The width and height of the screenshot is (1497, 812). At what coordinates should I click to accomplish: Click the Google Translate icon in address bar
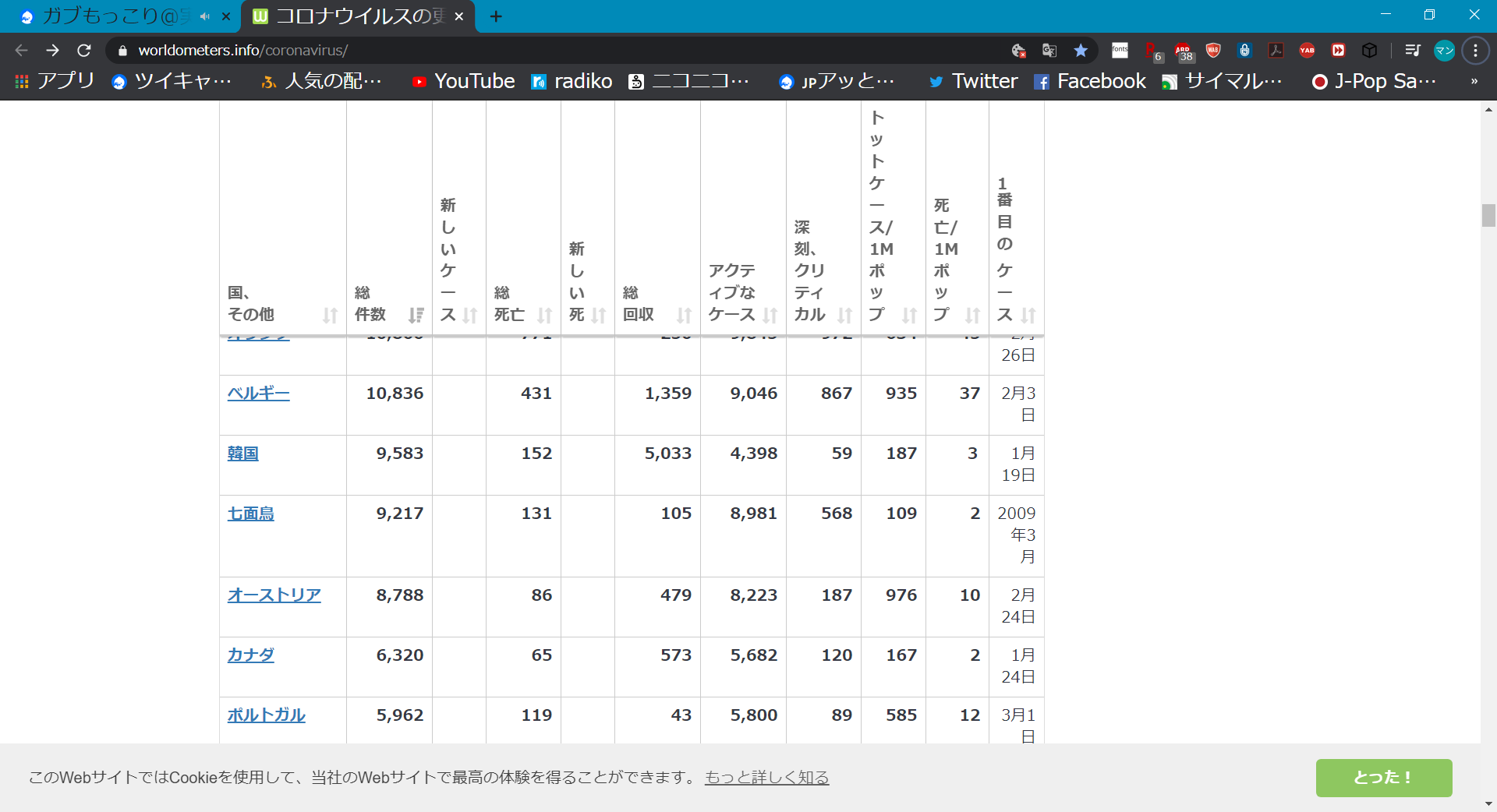pos(1049,51)
